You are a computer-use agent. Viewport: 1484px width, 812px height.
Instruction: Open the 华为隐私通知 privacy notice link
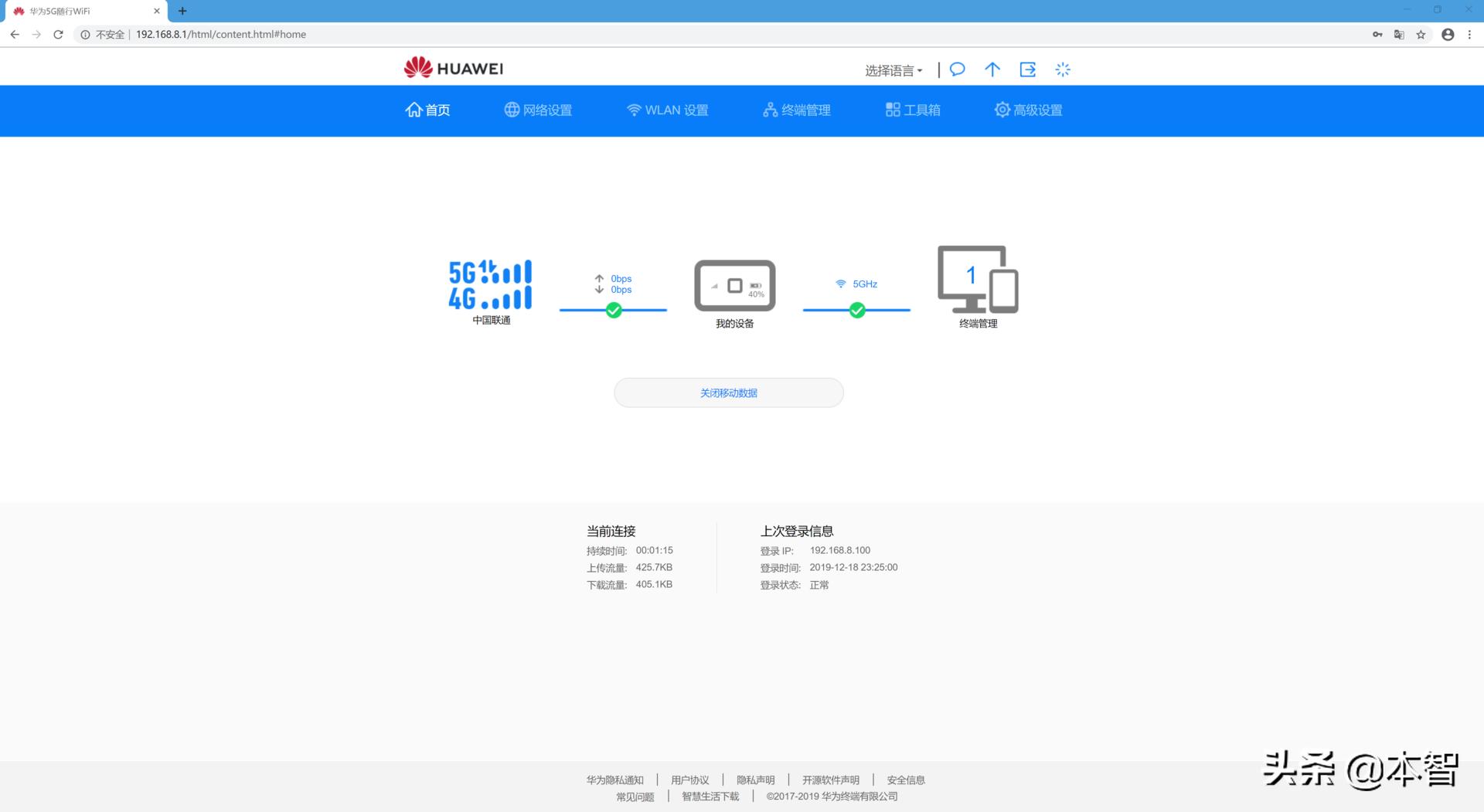coord(615,780)
